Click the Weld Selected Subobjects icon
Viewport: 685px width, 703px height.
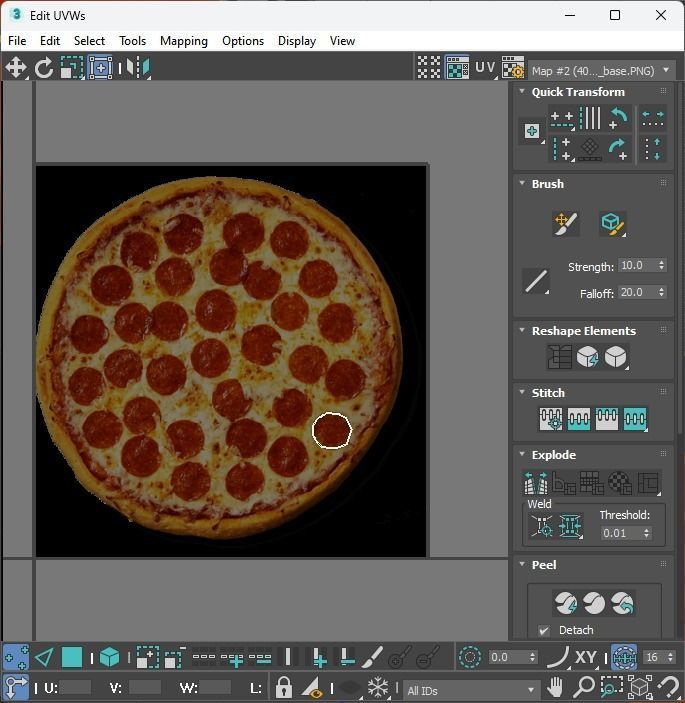pos(570,526)
